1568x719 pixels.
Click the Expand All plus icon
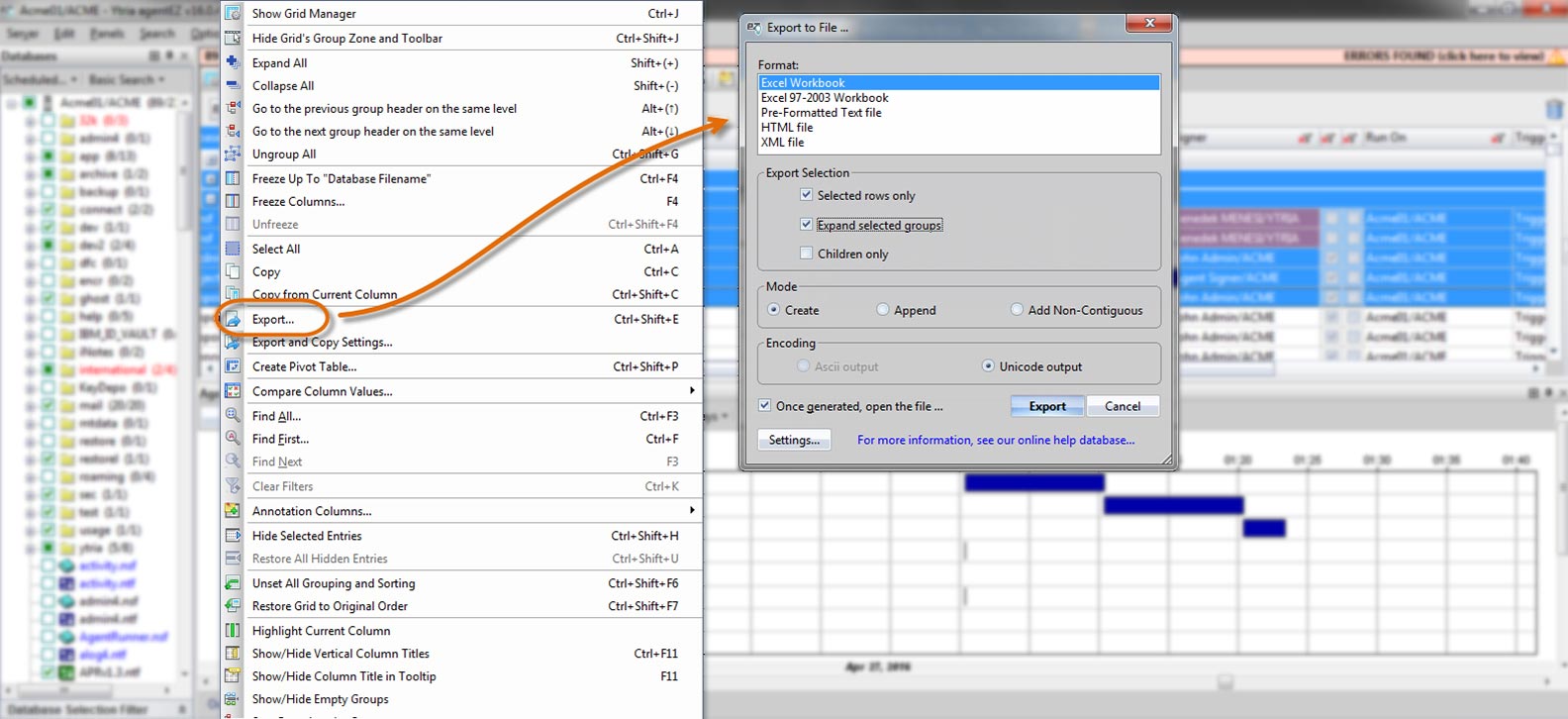[233, 62]
